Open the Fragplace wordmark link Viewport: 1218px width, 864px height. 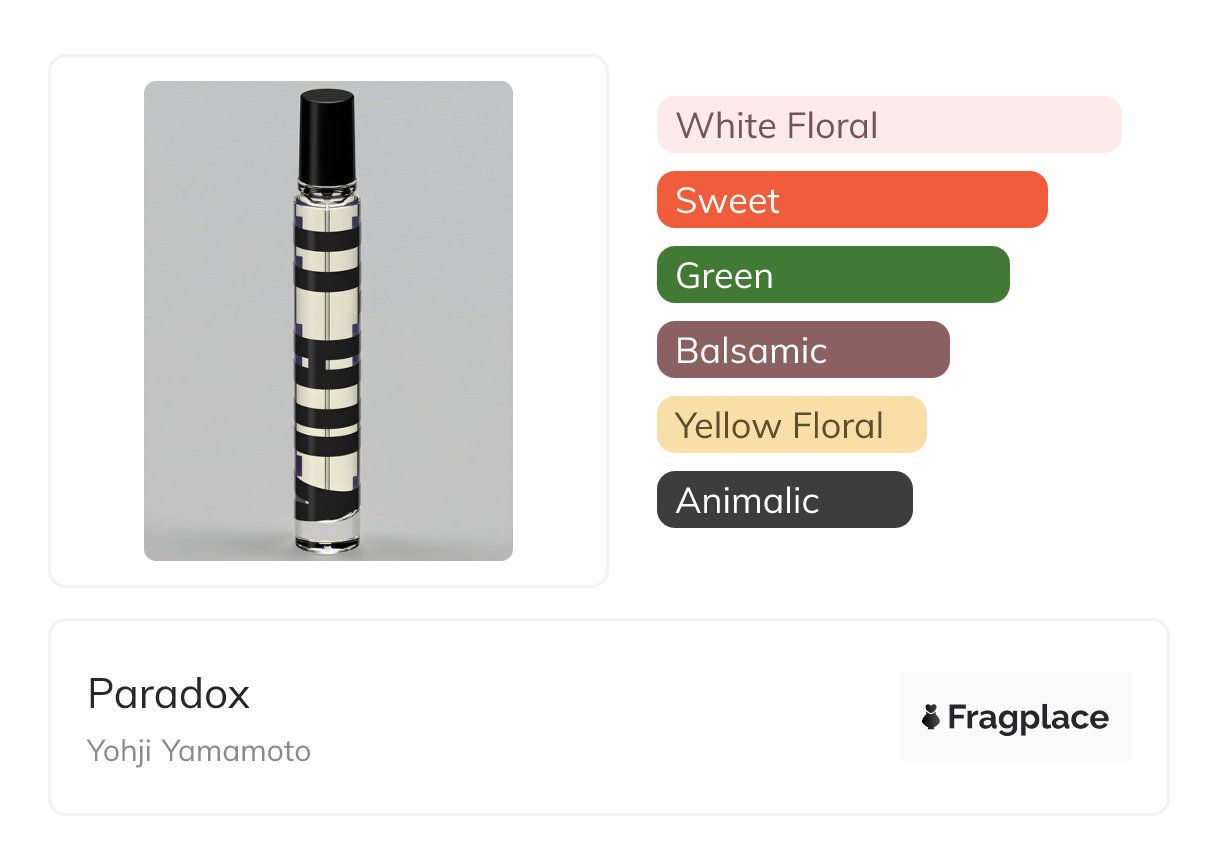pos(1028,717)
